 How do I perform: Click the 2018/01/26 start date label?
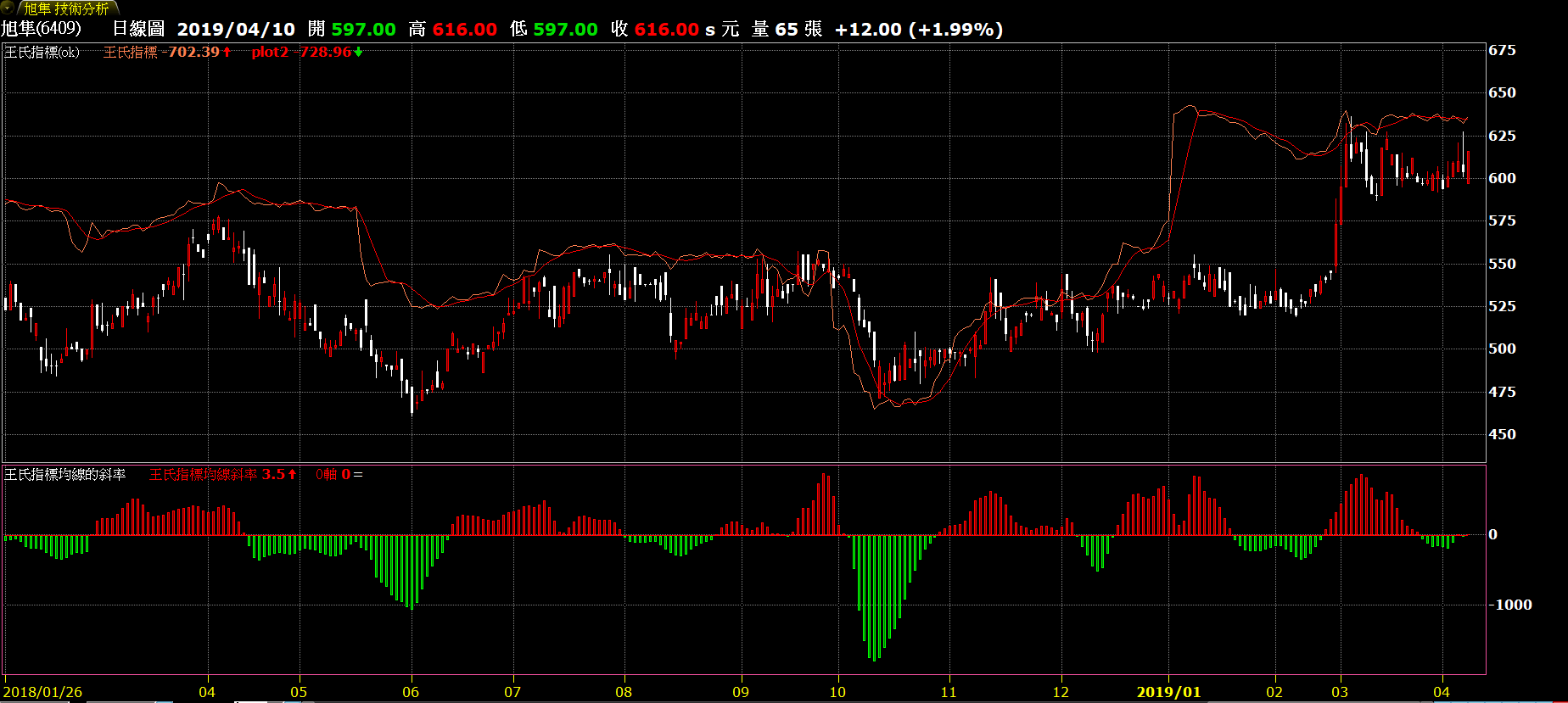click(x=42, y=692)
